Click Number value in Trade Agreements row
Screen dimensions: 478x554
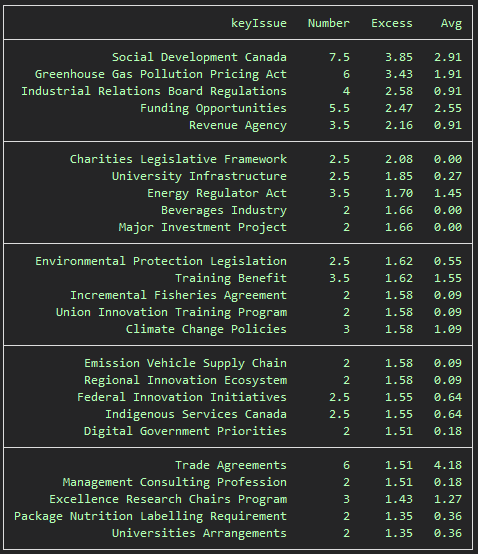(x=346, y=465)
